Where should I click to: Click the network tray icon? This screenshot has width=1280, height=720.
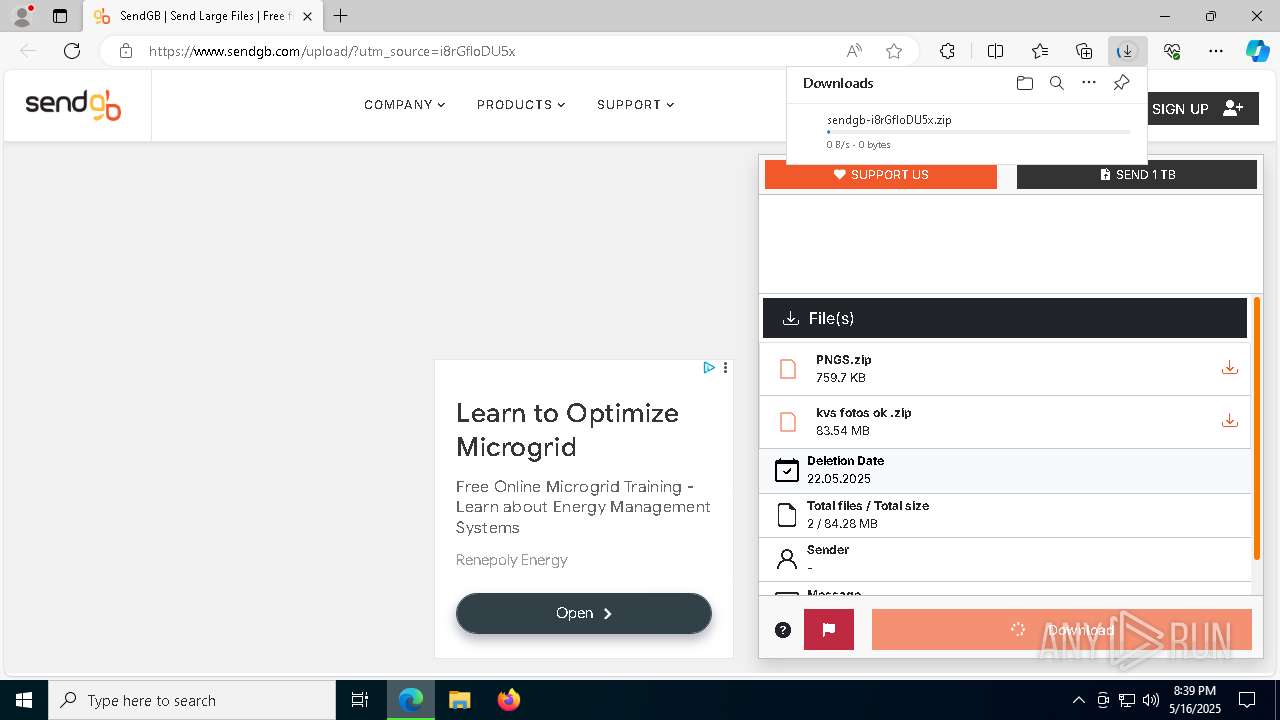coord(1127,700)
